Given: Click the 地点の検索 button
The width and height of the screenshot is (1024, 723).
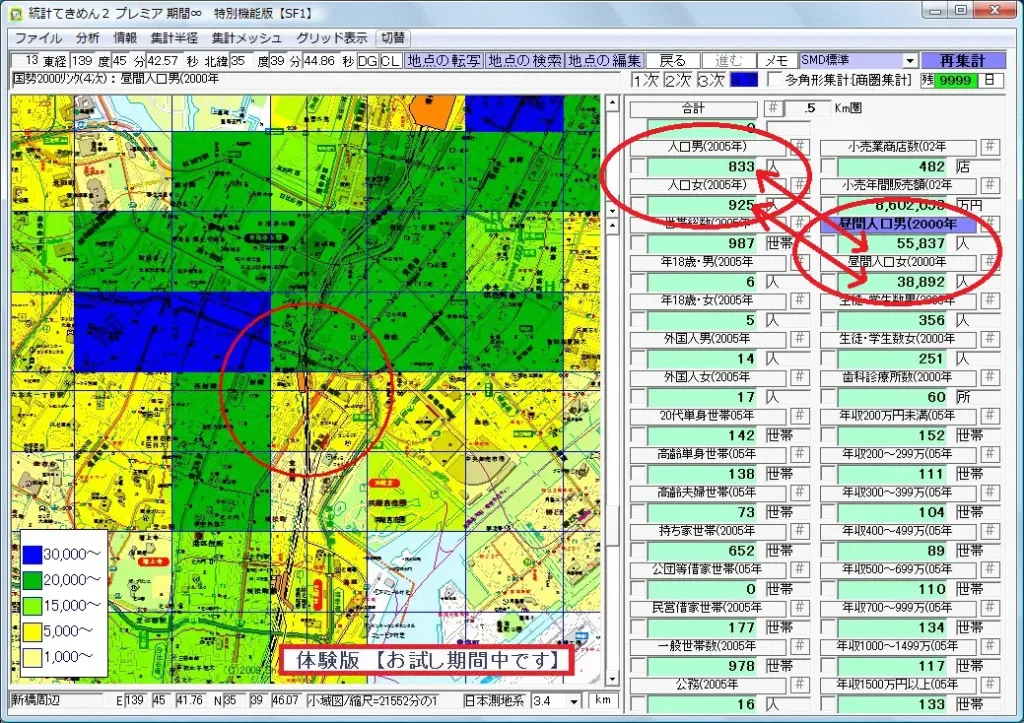Looking at the screenshot, I should pos(524,61).
